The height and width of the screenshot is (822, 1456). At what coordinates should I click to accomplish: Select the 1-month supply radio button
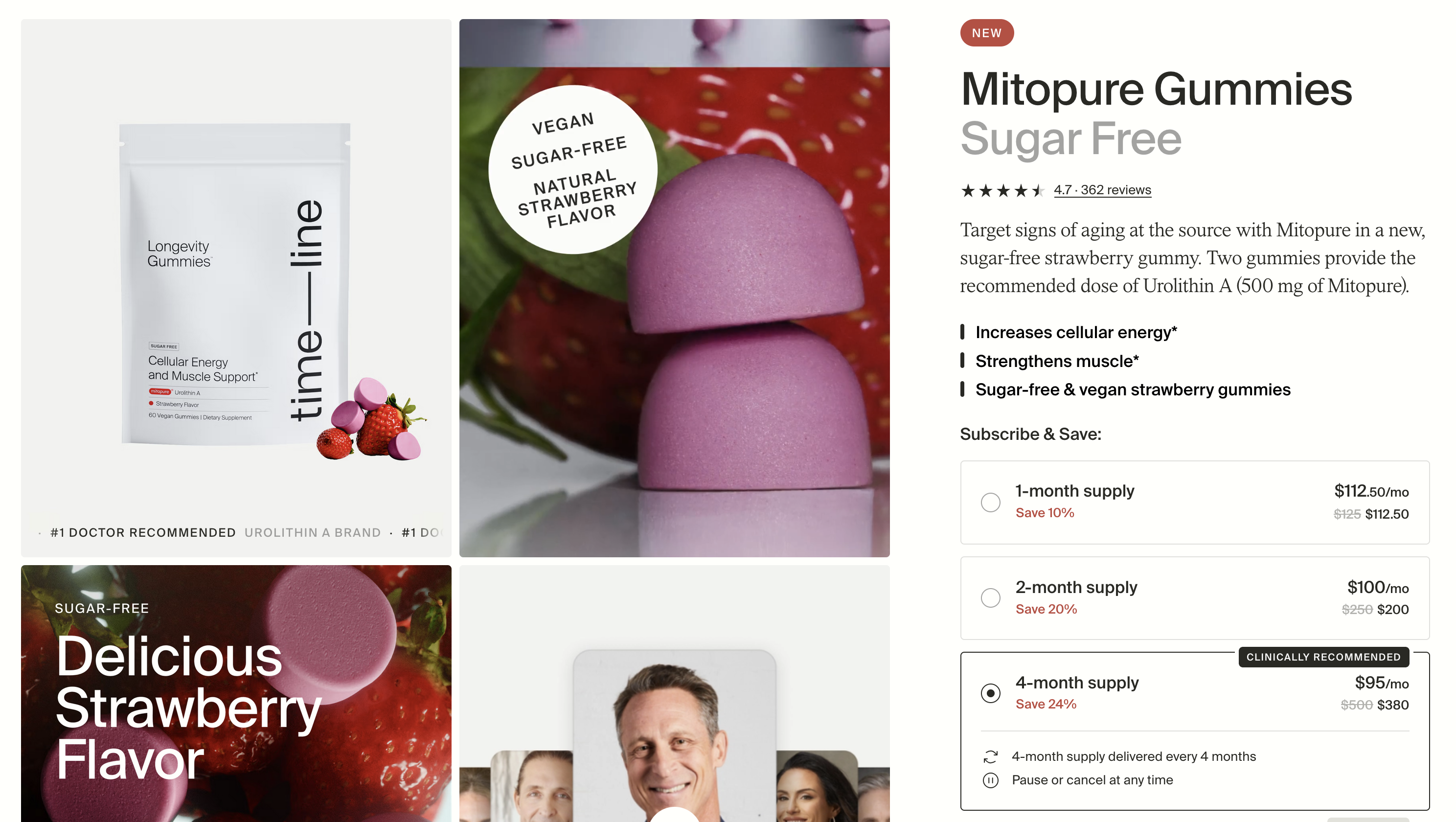click(990, 502)
